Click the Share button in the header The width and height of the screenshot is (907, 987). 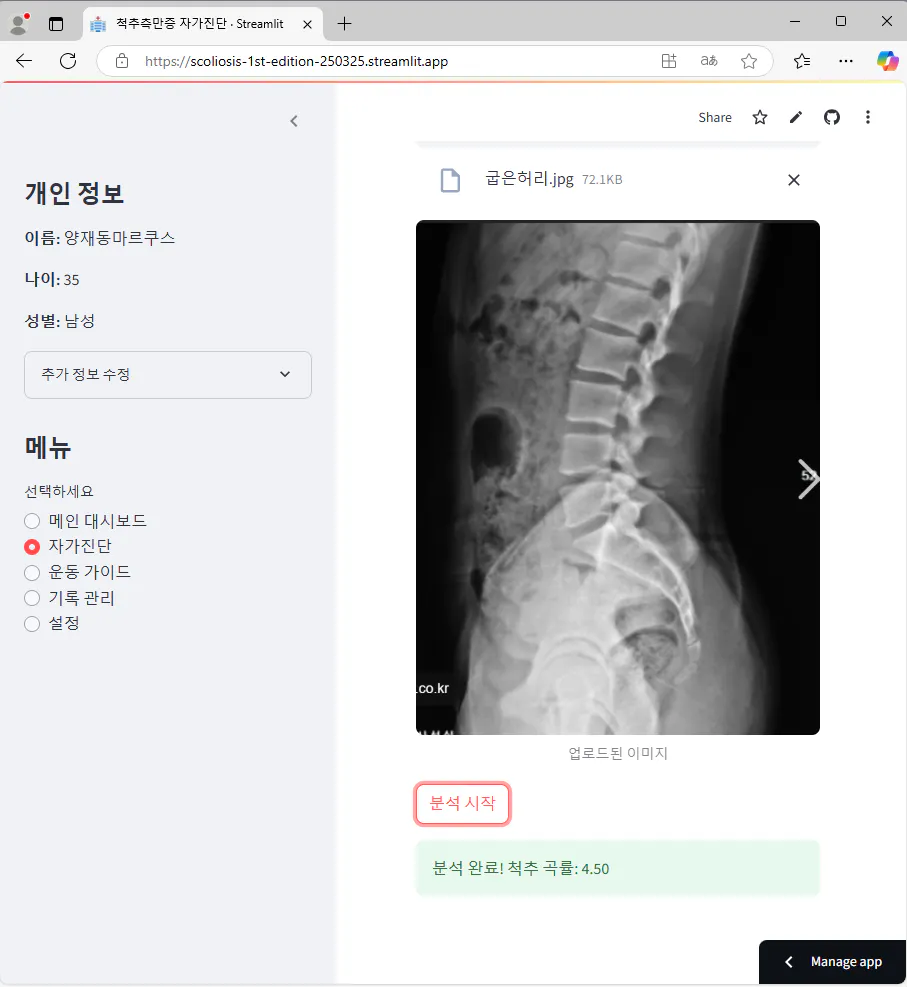pyautogui.click(x=714, y=117)
